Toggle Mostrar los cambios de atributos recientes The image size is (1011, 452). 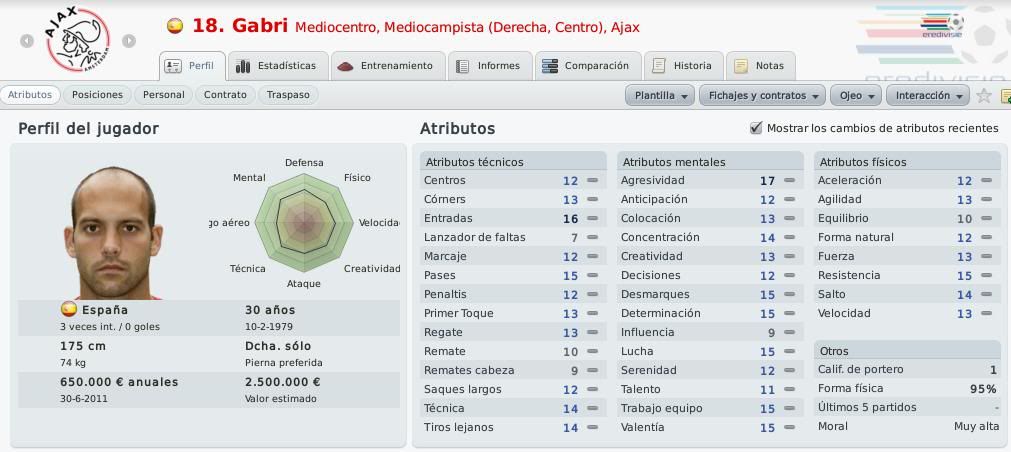click(756, 128)
